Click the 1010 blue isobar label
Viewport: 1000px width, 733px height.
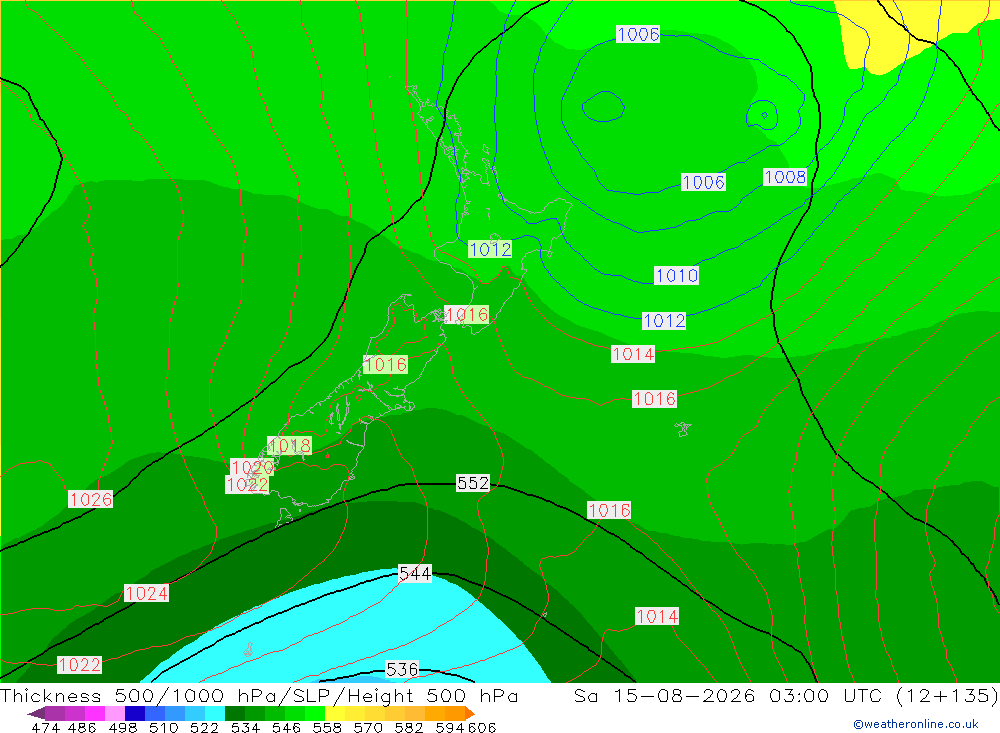point(677,276)
